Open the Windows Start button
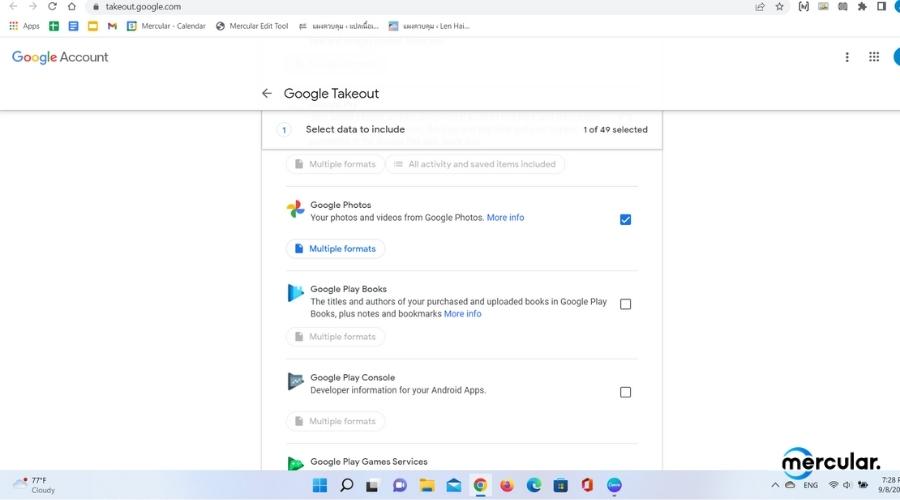This screenshot has height=500, width=900. pos(320,486)
